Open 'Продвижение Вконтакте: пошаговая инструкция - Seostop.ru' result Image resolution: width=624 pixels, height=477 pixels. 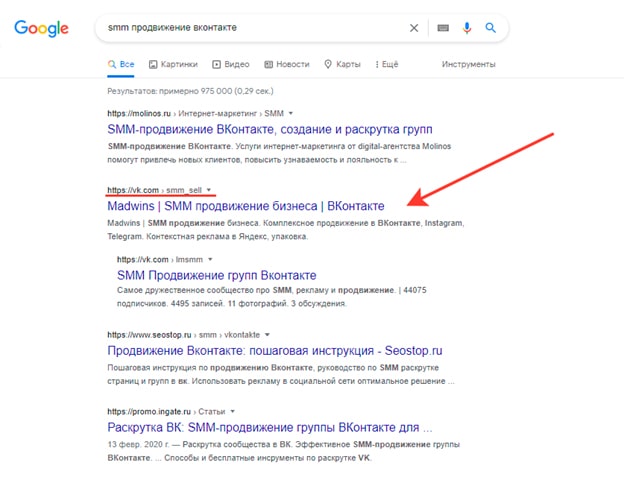coord(275,350)
